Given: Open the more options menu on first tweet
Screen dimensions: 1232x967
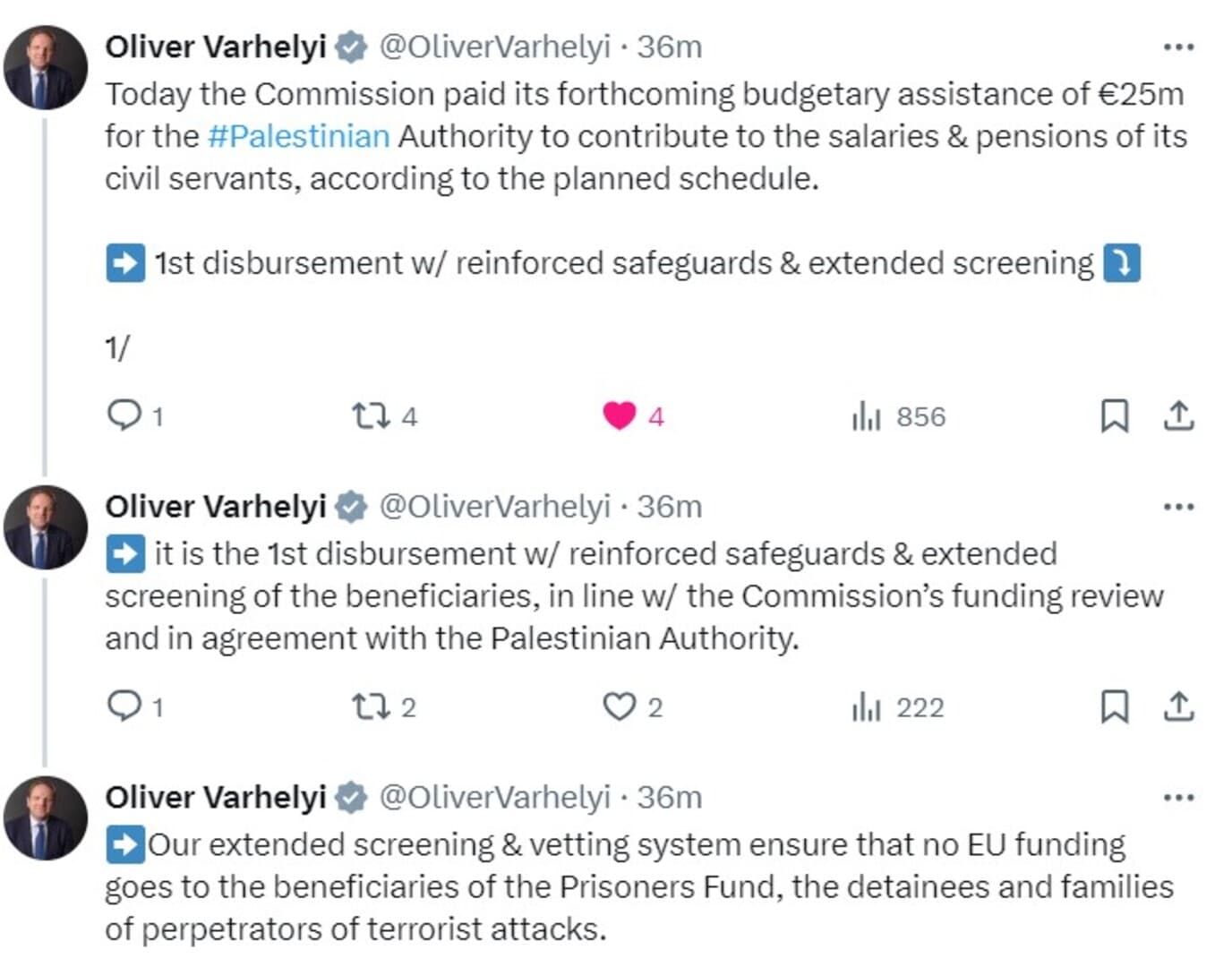Looking at the screenshot, I should [x=1178, y=47].
